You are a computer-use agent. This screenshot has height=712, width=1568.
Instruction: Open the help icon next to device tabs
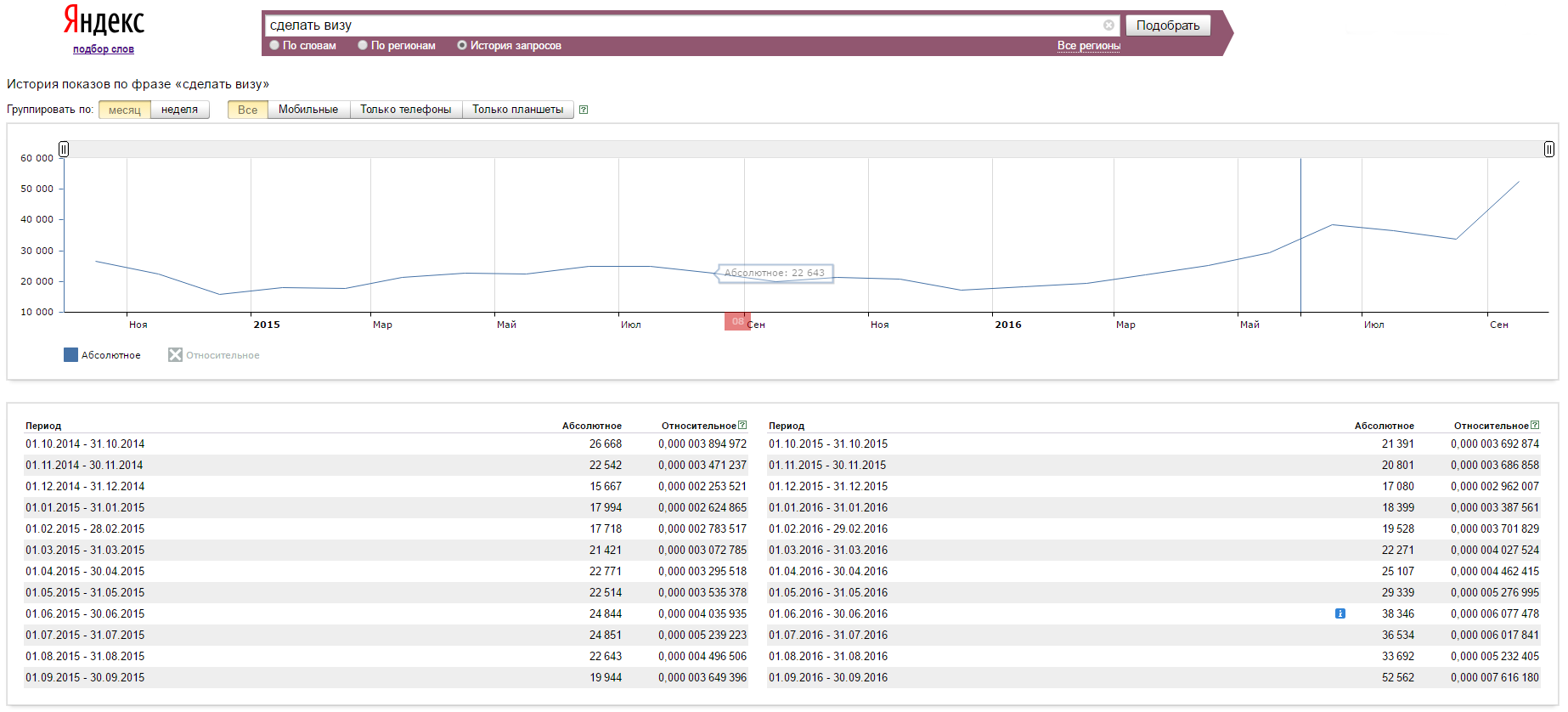click(x=584, y=110)
